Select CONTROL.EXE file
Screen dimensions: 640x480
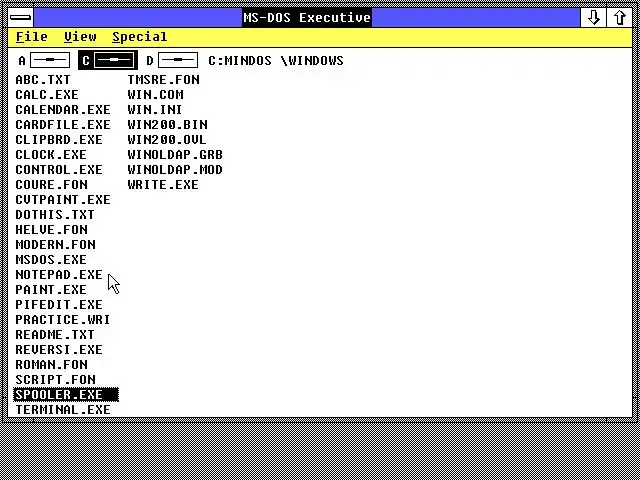(59, 170)
